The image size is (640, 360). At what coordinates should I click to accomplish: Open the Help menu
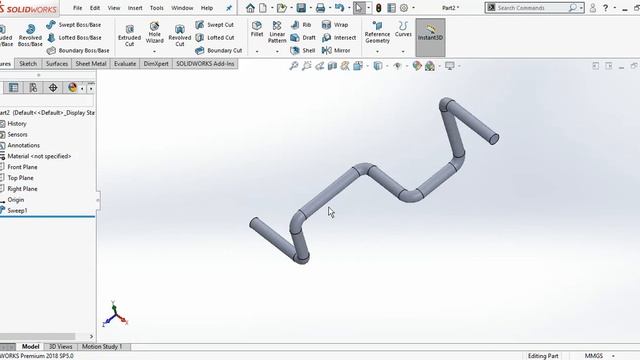pyautogui.click(x=207, y=8)
